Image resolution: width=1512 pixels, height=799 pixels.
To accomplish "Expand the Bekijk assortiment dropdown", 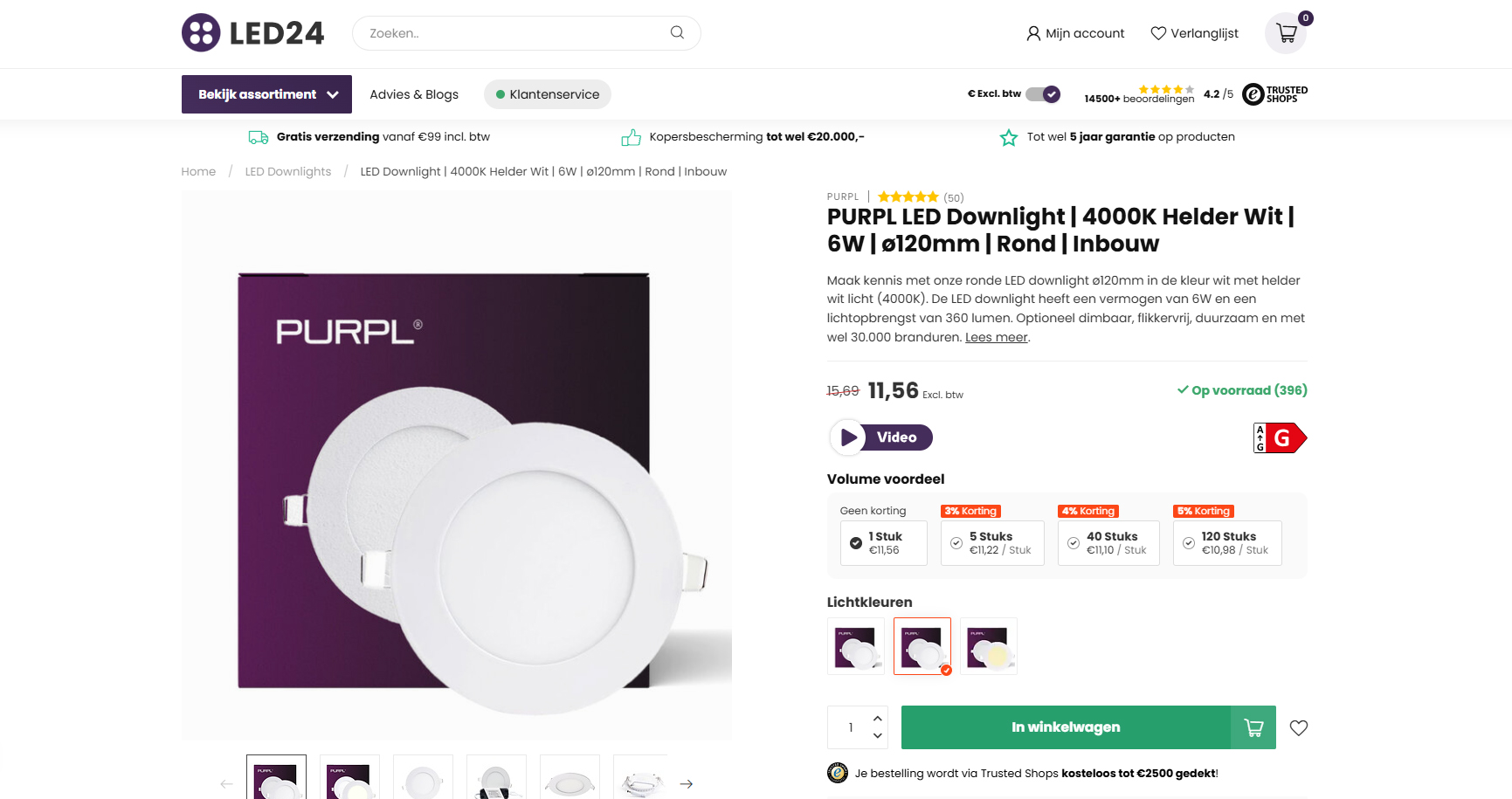I will [x=266, y=94].
